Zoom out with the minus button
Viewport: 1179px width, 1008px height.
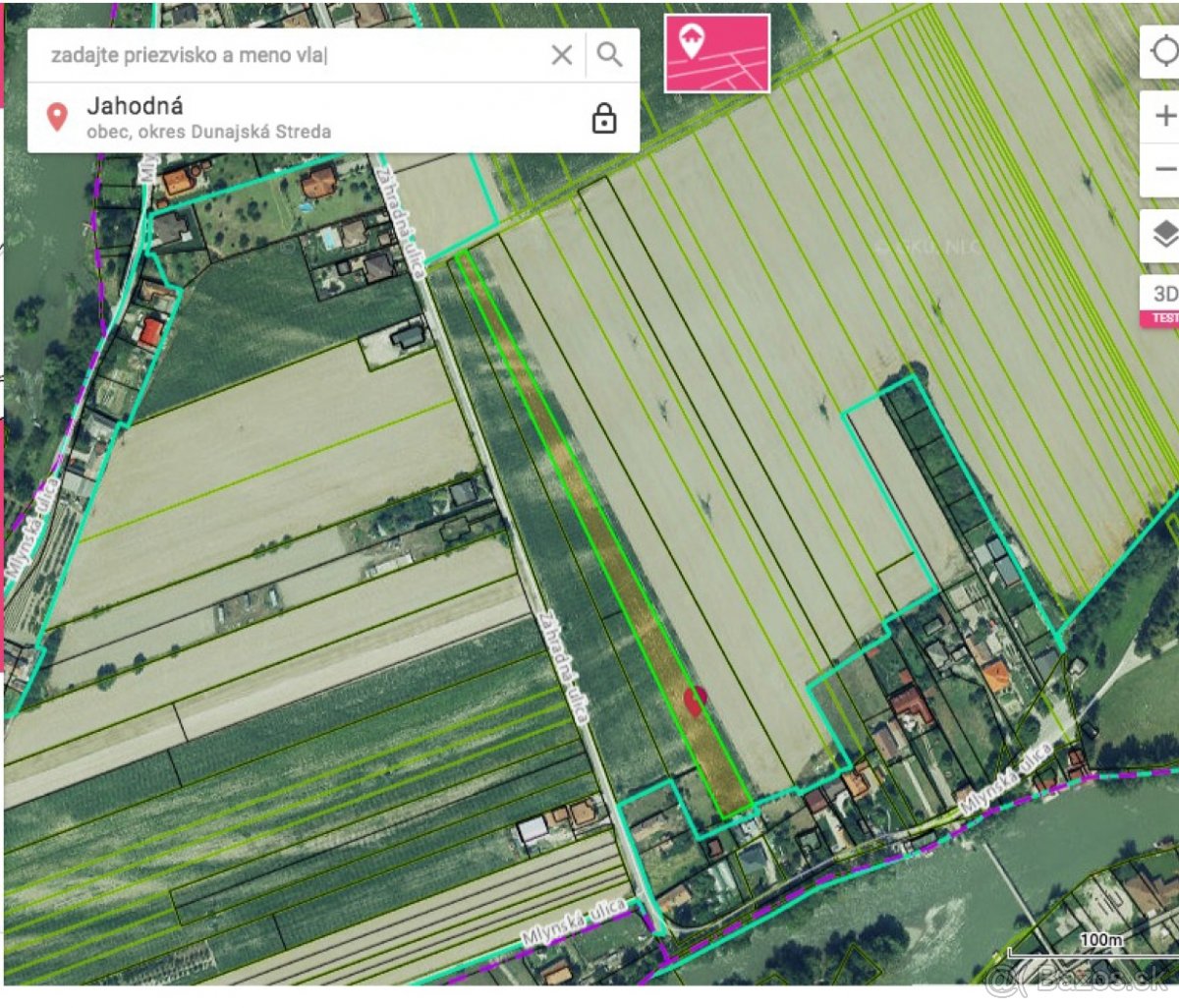tap(1164, 170)
